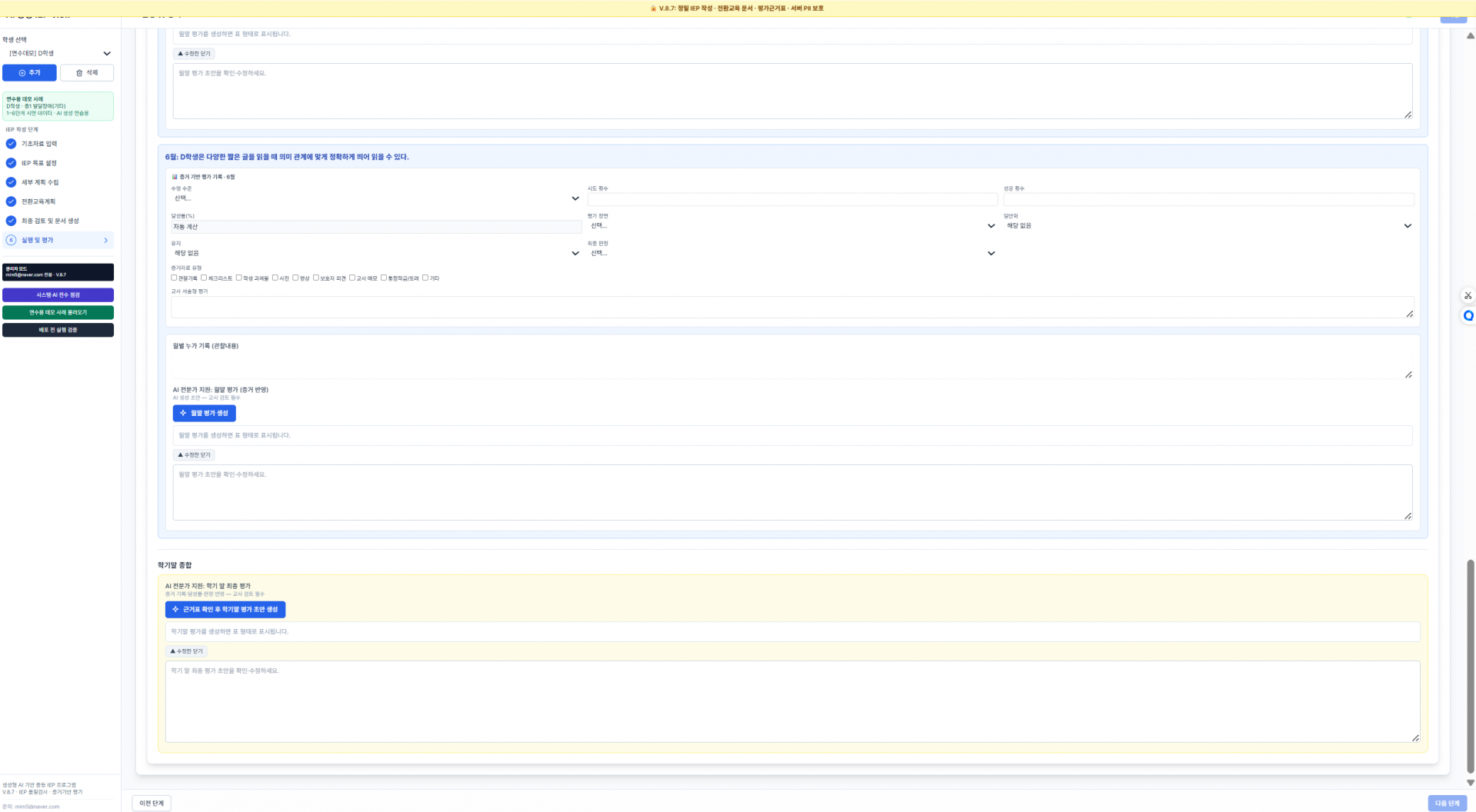1476x812 pixels.
Task: Collapse 수정란 닫기 in the 학기말 종합 section
Action: pos(187,651)
